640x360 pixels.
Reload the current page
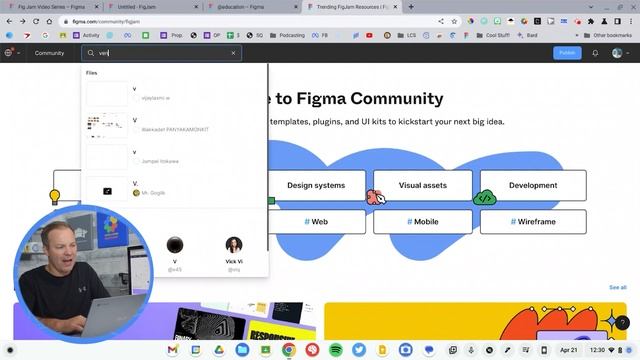coord(36,21)
